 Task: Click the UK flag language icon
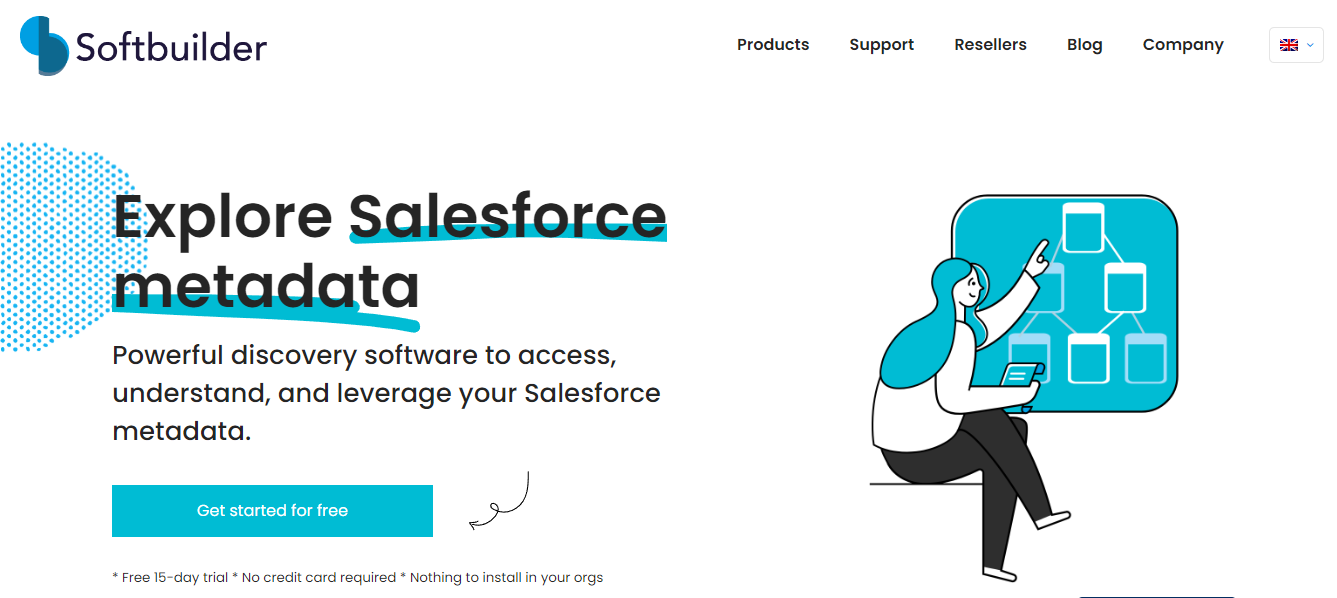1289,45
